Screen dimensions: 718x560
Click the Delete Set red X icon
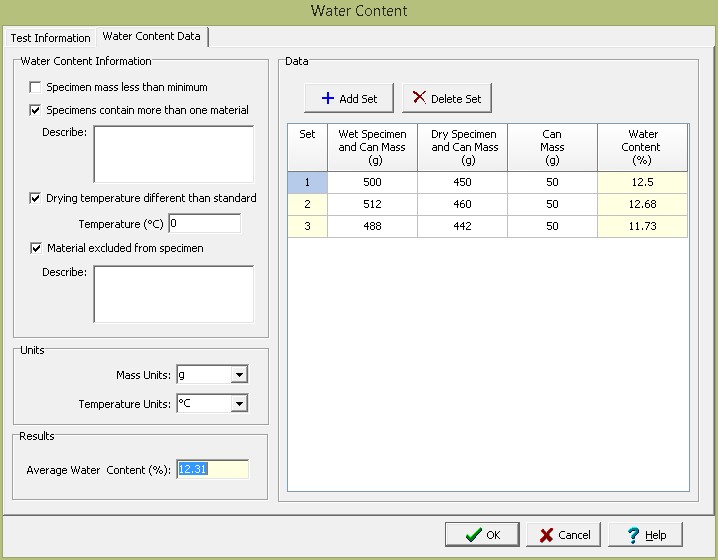pos(419,98)
